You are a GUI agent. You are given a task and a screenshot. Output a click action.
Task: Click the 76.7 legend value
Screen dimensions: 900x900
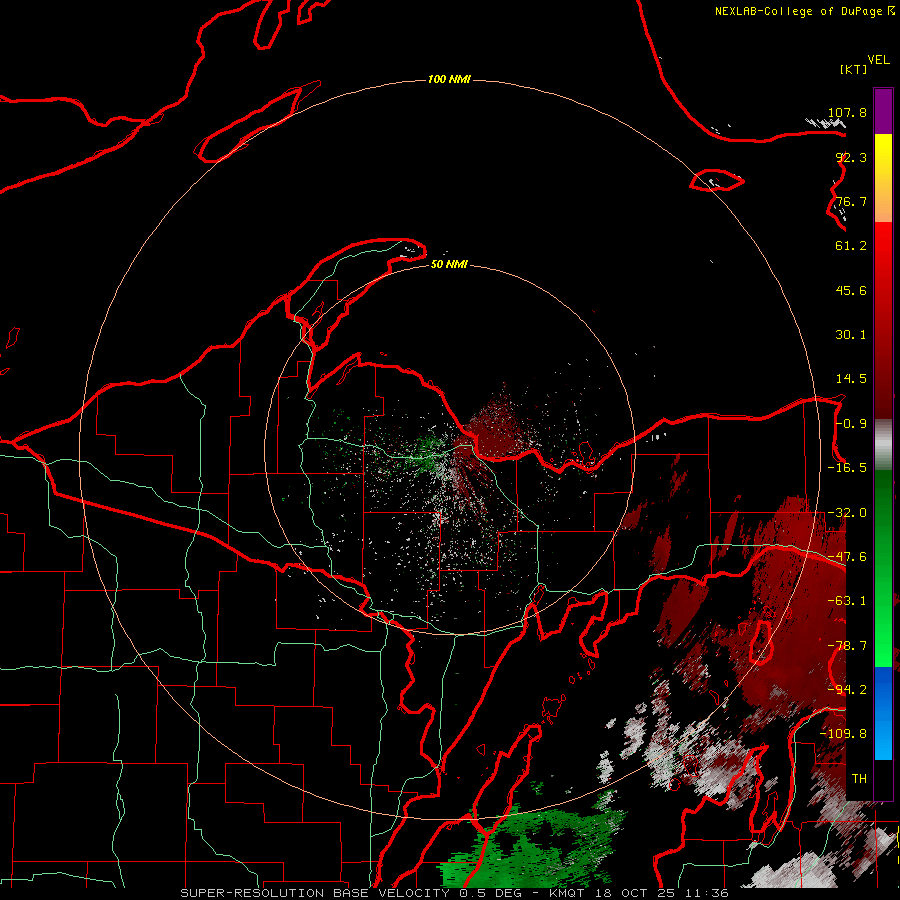[851, 201]
